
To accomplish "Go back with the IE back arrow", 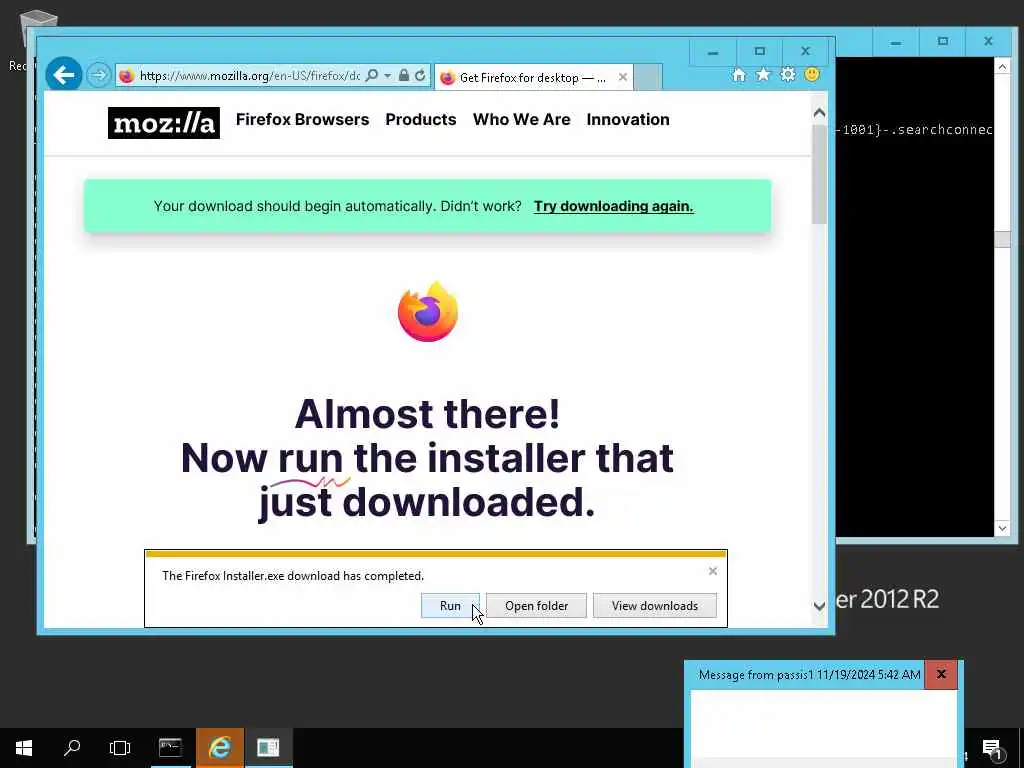I will 64,75.
